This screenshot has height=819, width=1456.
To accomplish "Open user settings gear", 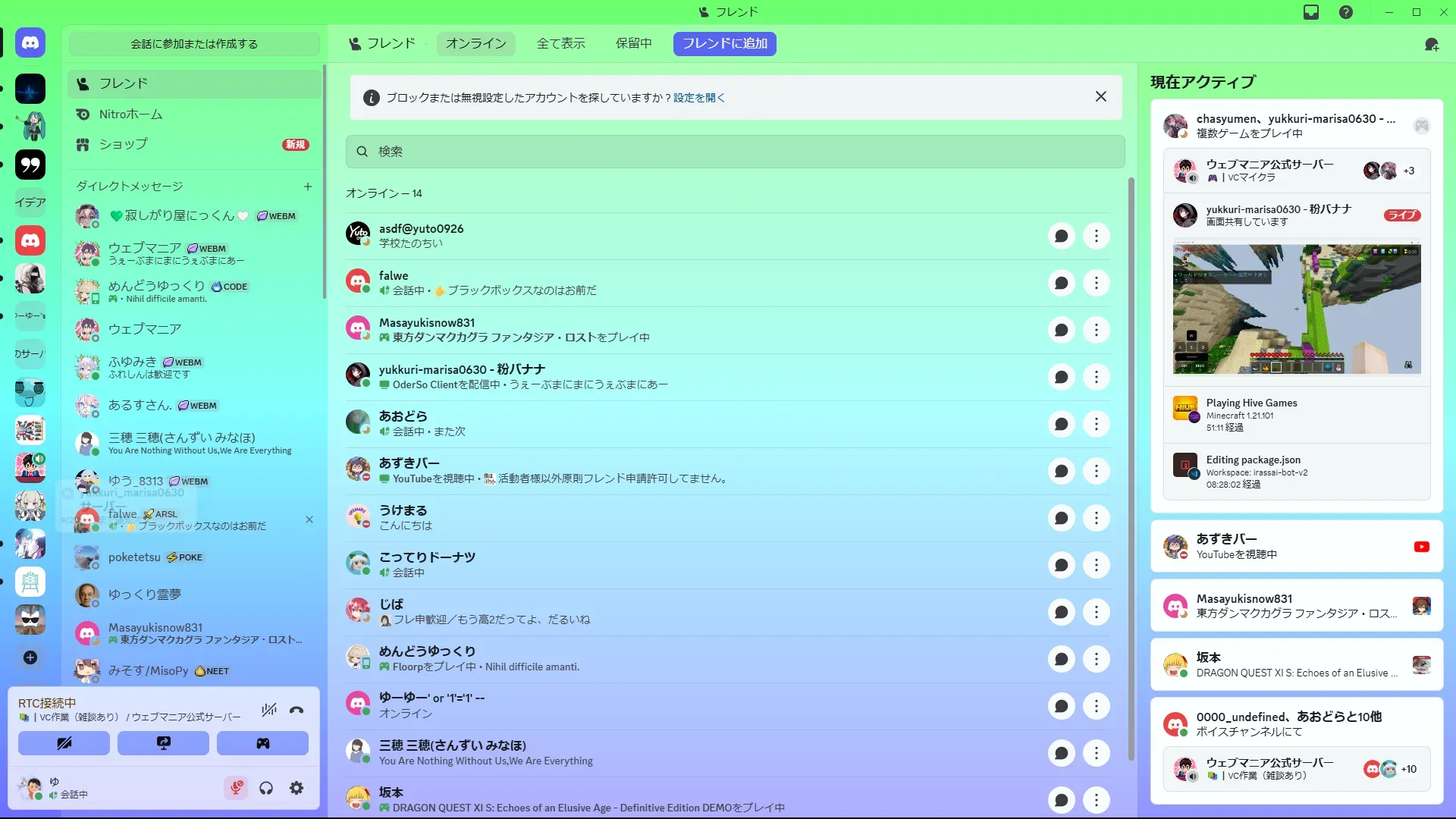I will (297, 789).
